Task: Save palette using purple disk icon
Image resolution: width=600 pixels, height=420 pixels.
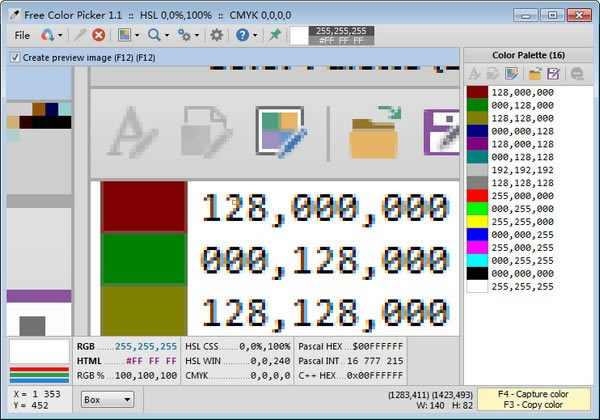Action: (x=550, y=74)
